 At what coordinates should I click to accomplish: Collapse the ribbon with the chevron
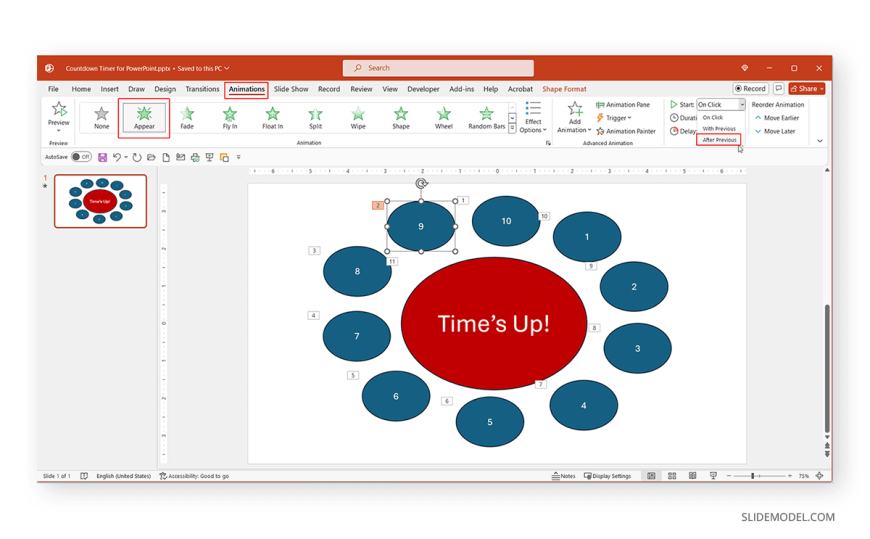820,141
